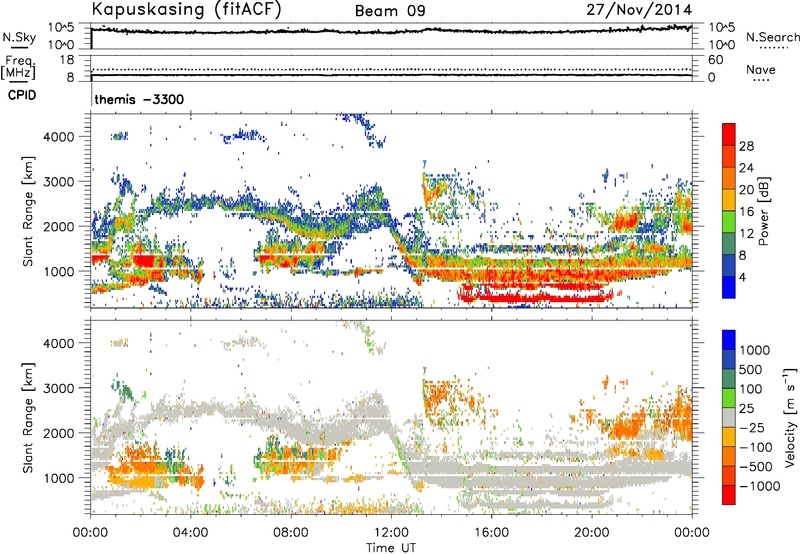The height and width of the screenshot is (554, 800).
Task: Click the velocity colorbar tick '-1000'
Action: [x=759, y=486]
